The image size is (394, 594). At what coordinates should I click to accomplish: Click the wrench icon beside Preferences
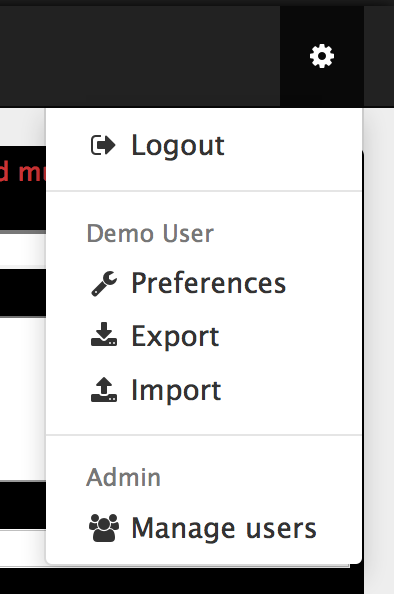click(104, 283)
